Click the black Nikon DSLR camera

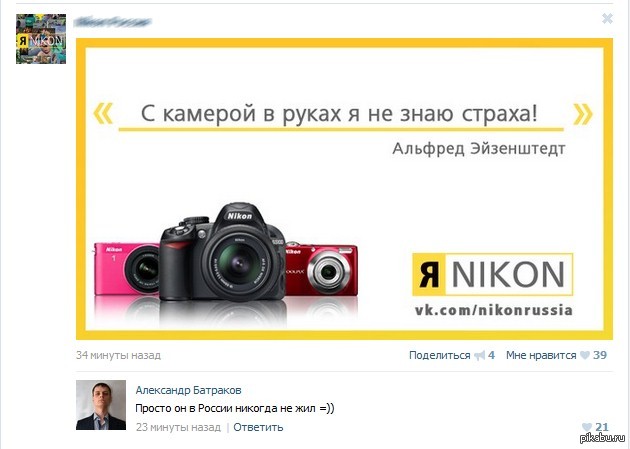(x=222, y=252)
